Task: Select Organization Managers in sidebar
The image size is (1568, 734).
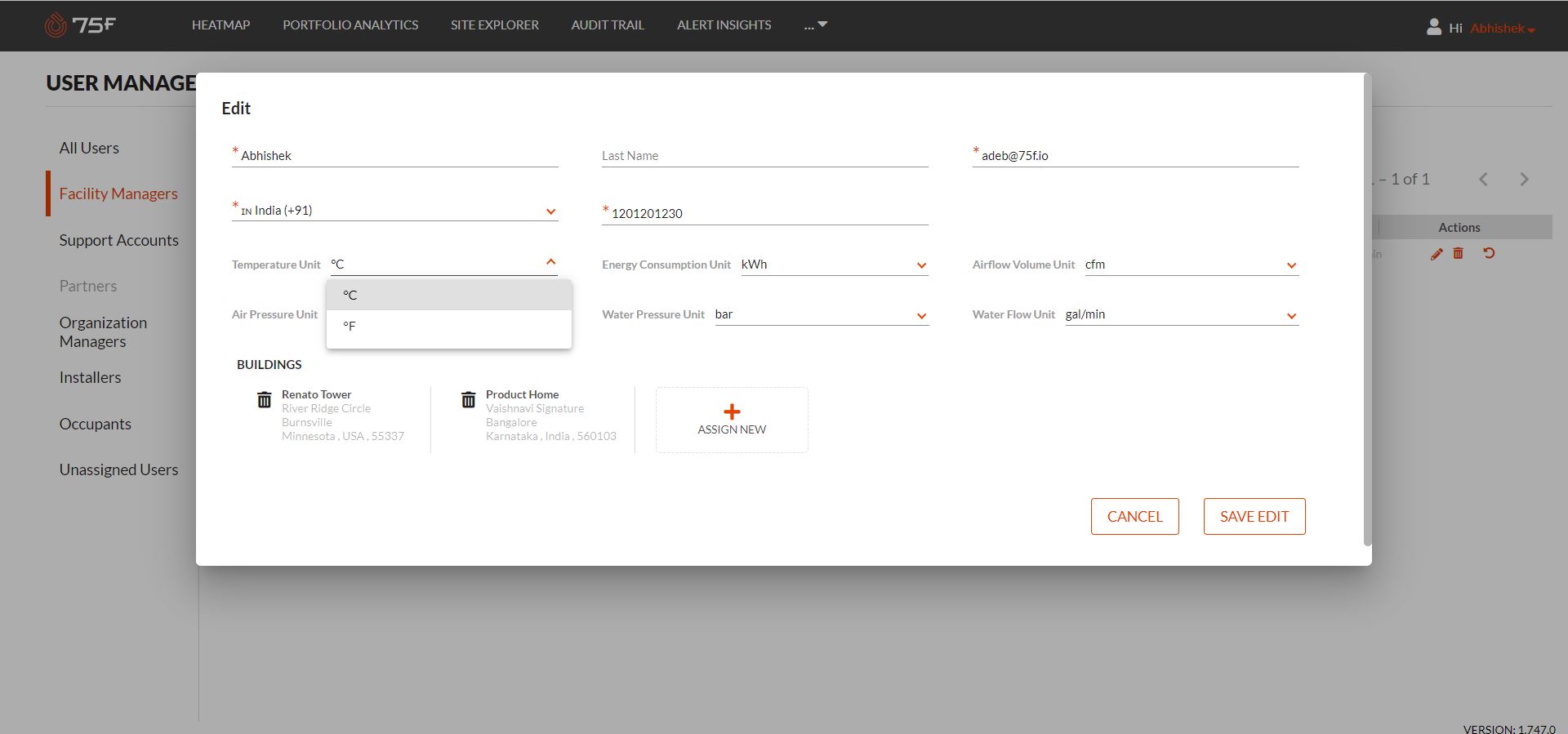Action: (103, 332)
